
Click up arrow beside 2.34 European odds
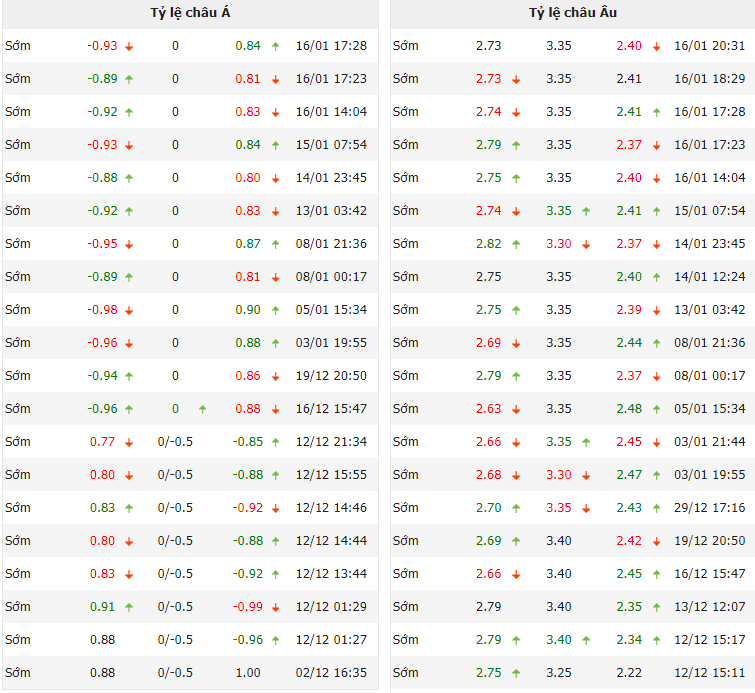(x=657, y=640)
